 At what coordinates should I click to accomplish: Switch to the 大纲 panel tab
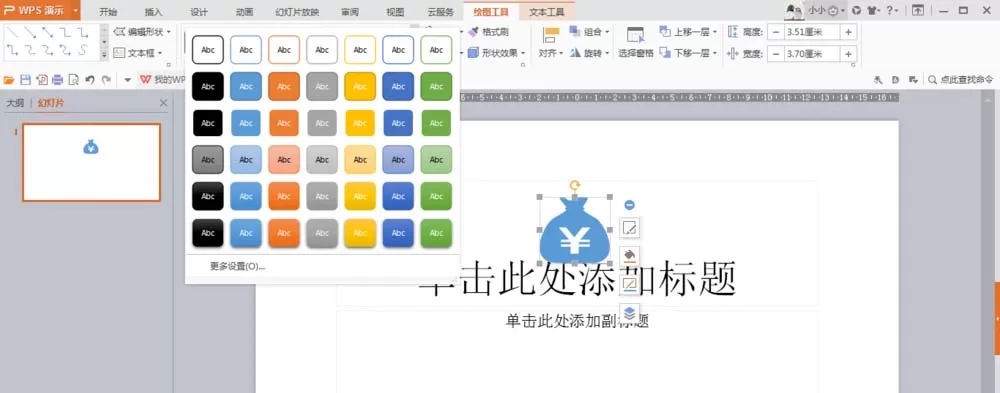15,103
